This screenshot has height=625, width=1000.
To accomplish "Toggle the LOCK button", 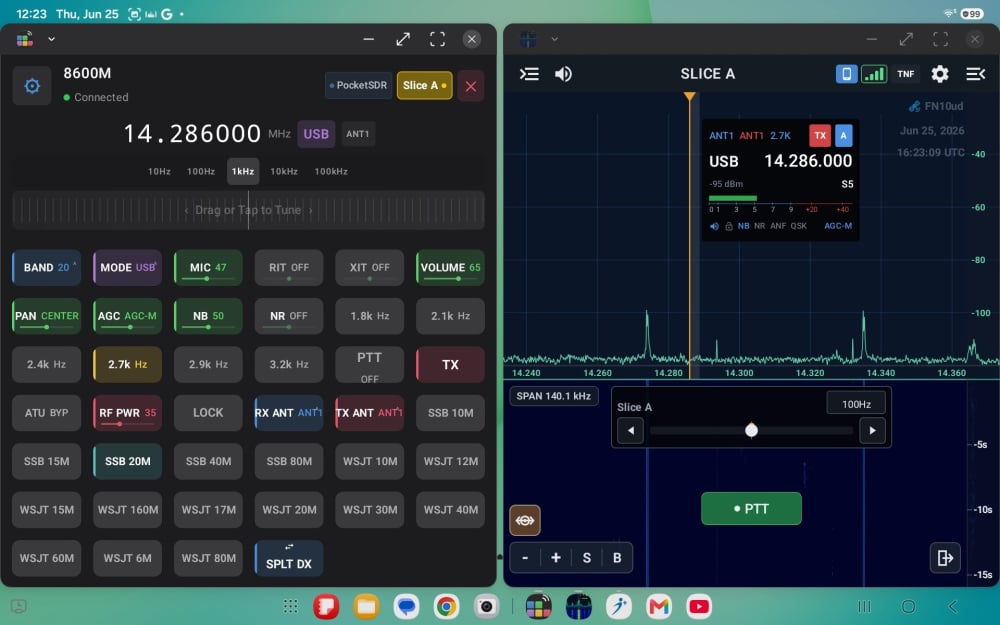I will [208, 413].
